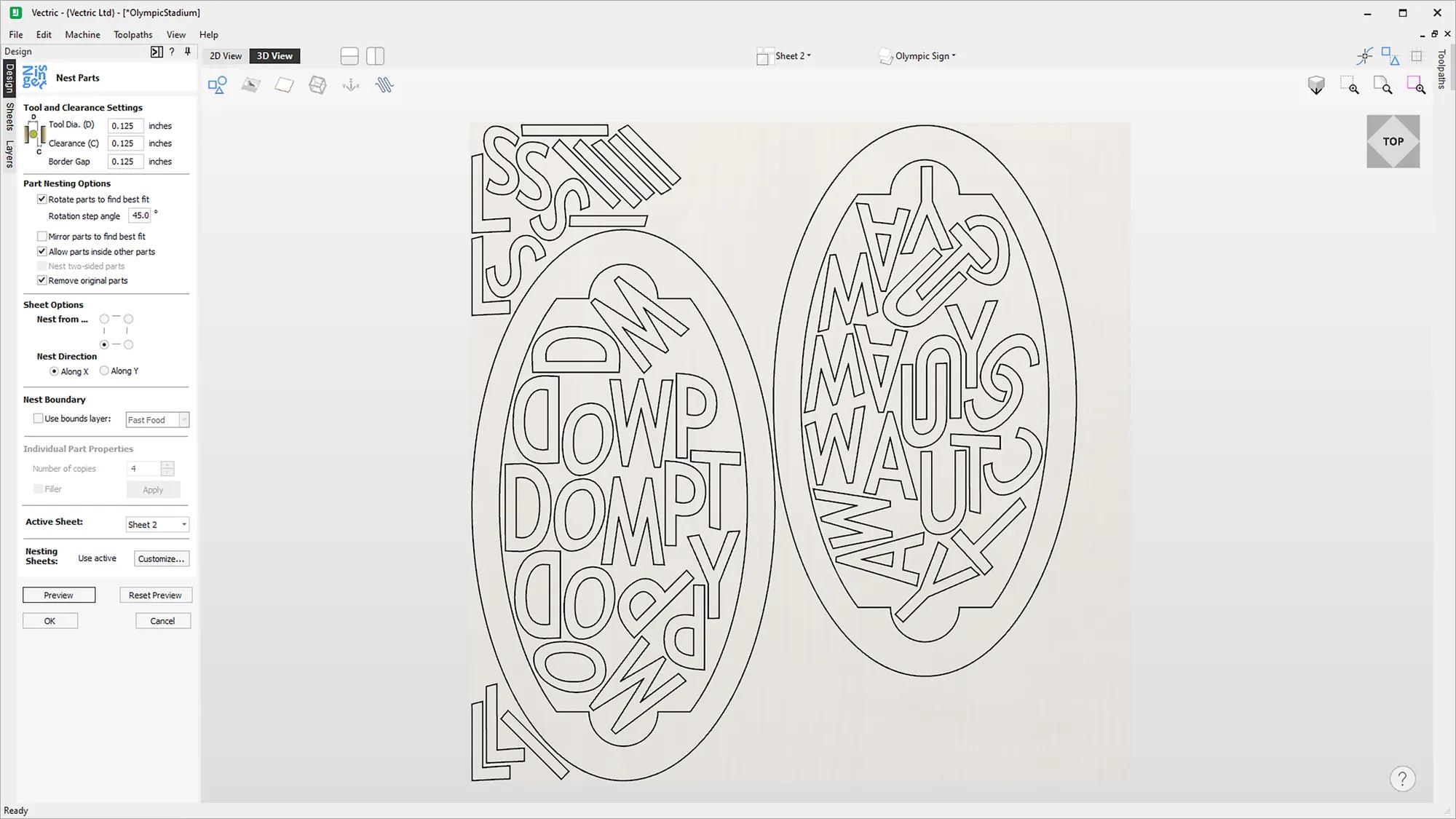Click the wavy toolpaths view icon
Image resolution: width=1456 pixels, height=819 pixels.
(x=384, y=85)
